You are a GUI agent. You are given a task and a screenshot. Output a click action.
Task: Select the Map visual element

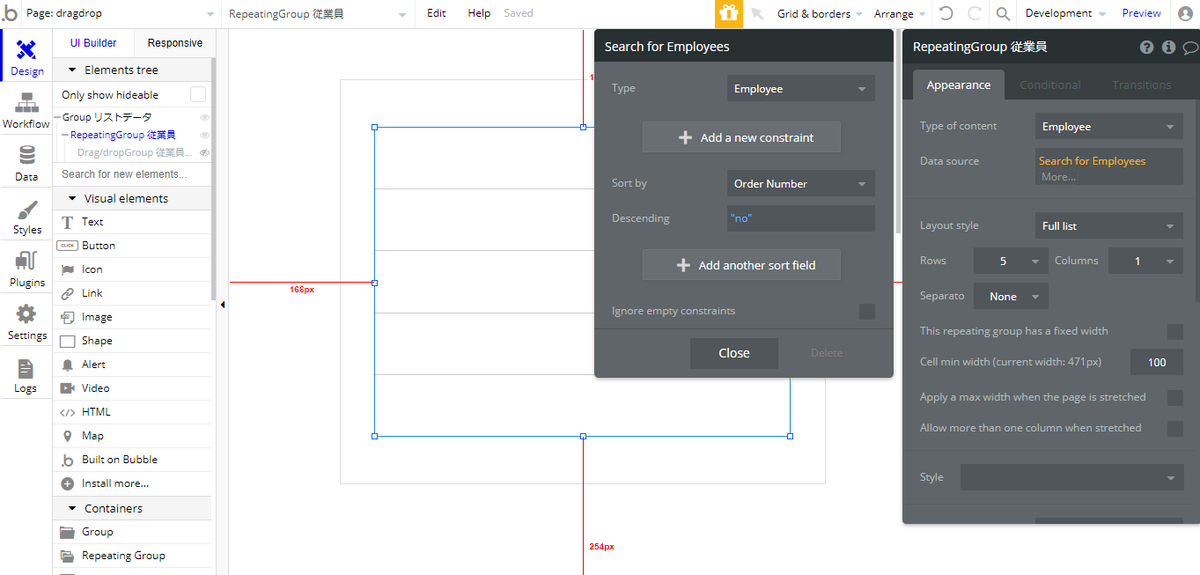[x=134, y=436]
